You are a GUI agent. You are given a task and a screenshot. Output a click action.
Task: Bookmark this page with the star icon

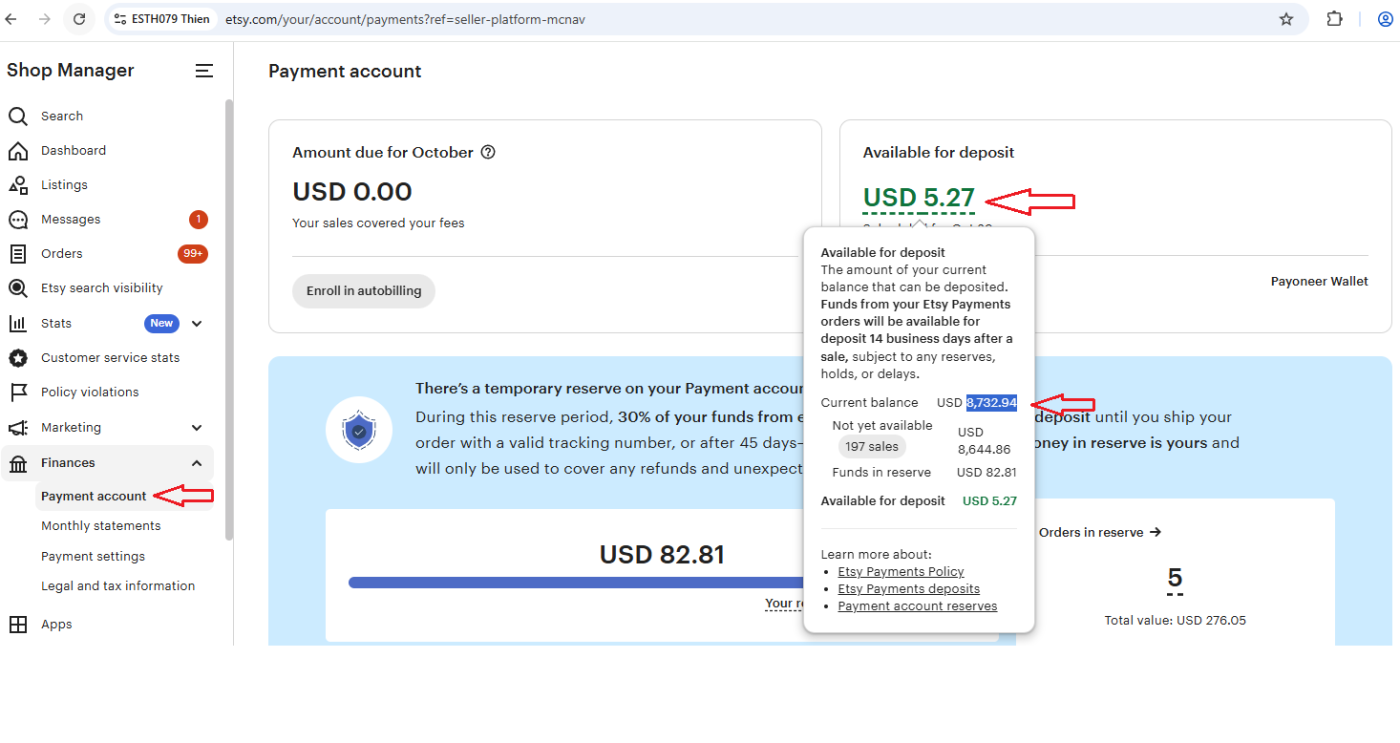tap(1286, 19)
